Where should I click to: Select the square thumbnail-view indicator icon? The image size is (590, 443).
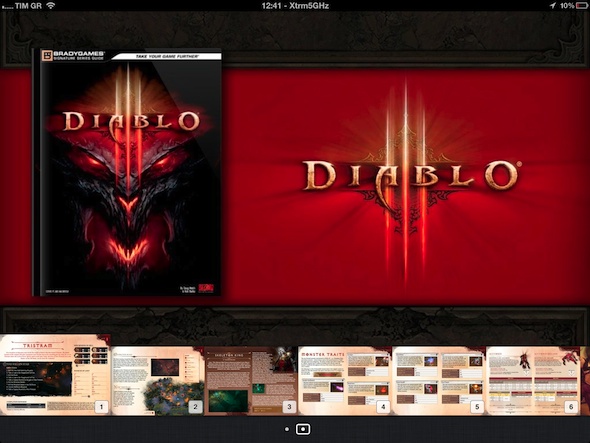[303, 429]
